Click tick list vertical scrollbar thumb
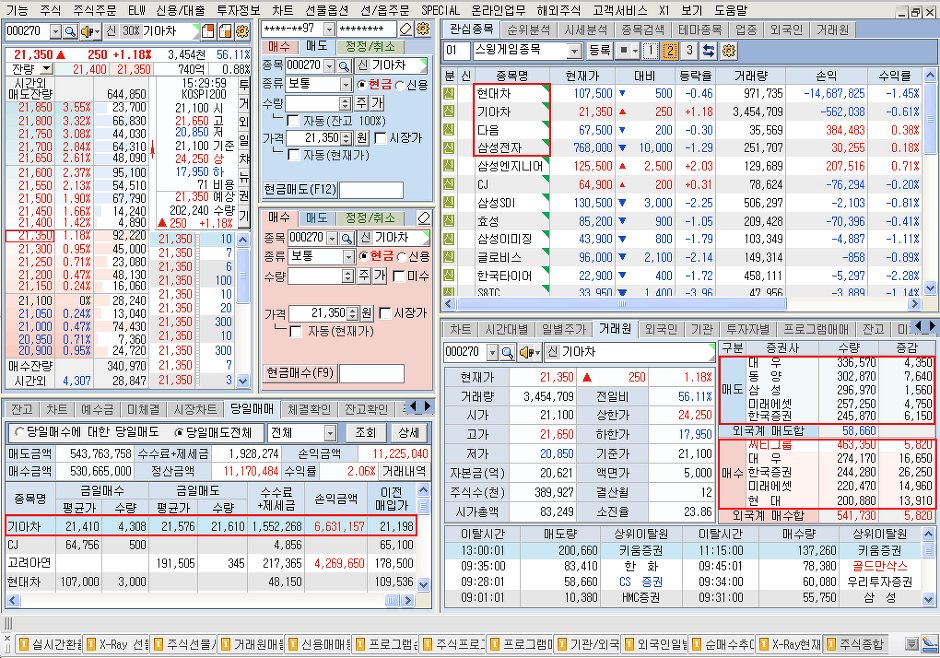Image resolution: width=940 pixels, height=658 pixels. tap(243, 277)
